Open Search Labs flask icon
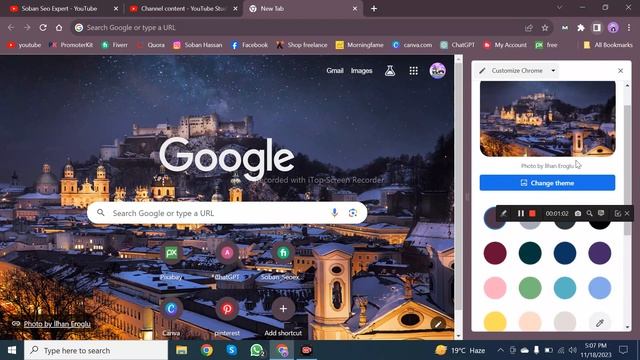Image resolution: width=640 pixels, height=360 pixels. pos(390,71)
